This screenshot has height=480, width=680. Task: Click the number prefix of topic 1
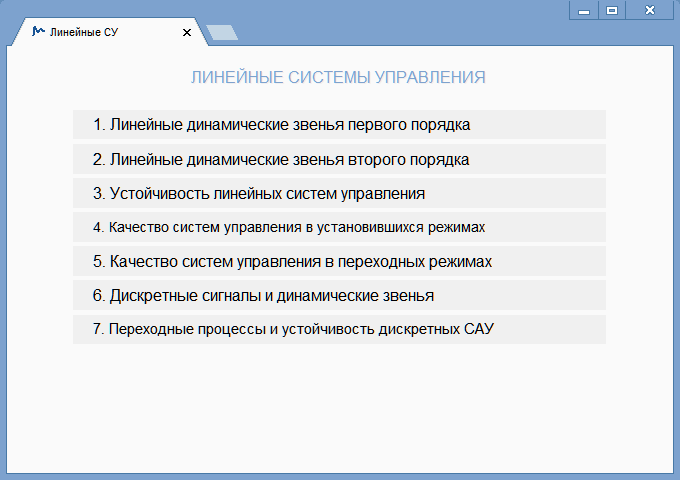(98, 125)
